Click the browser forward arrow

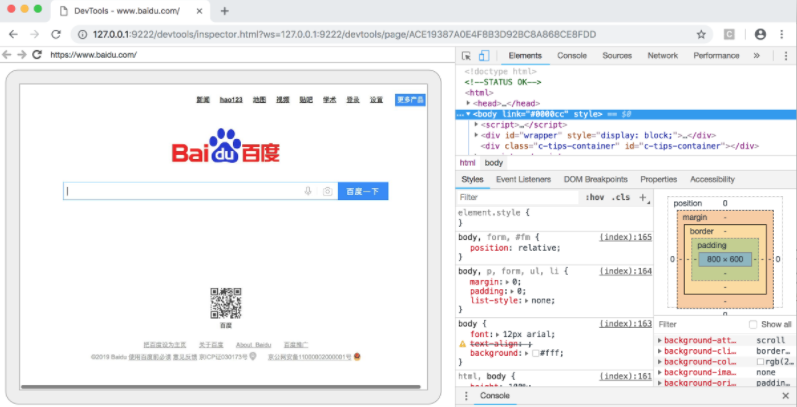coord(35,35)
